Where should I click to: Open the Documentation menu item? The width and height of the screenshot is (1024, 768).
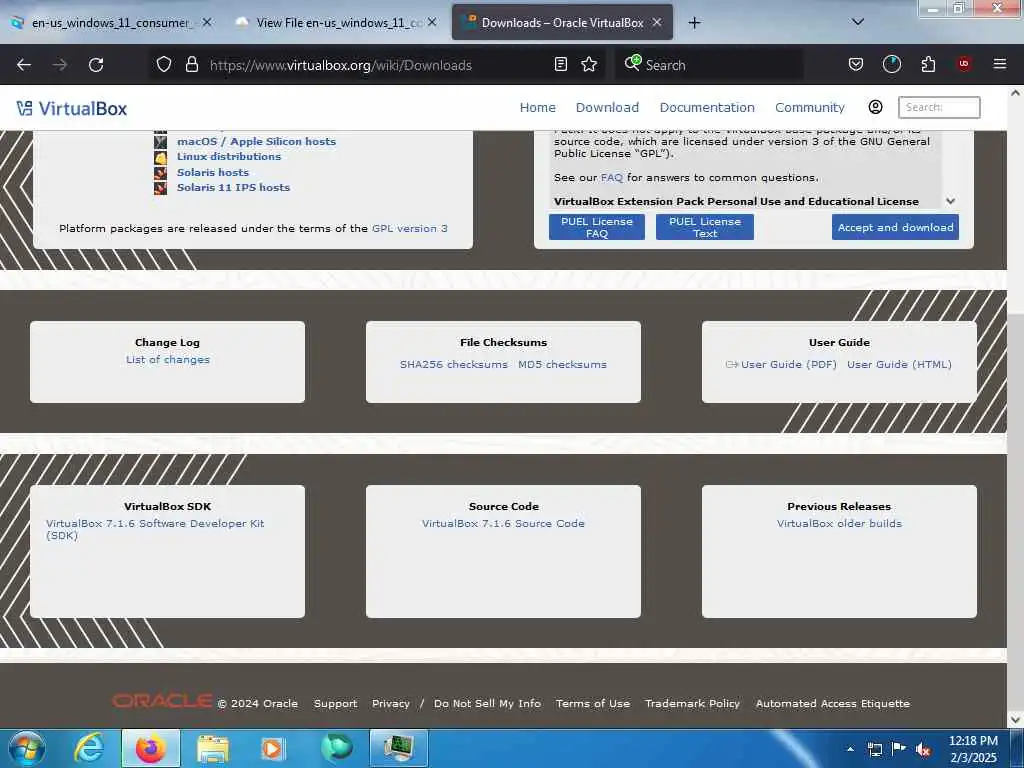707,108
